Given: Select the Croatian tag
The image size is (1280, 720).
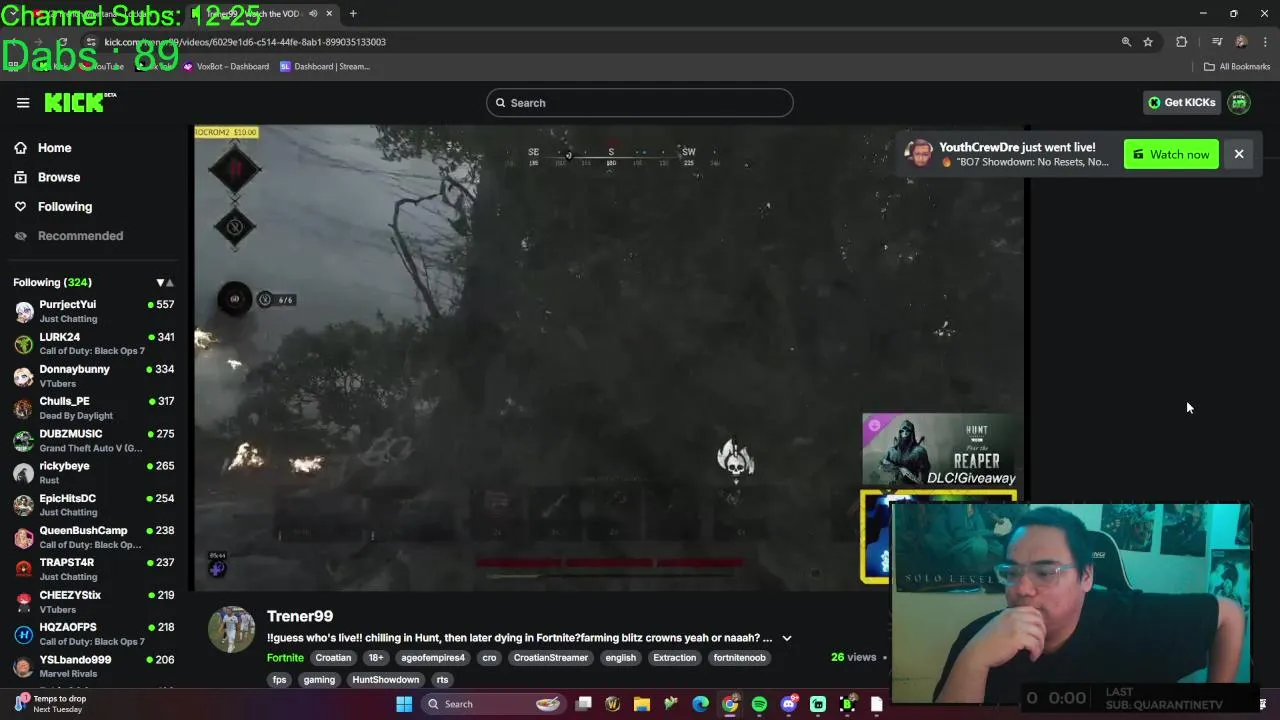Looking at the screenshot, I should pos(333,658).
